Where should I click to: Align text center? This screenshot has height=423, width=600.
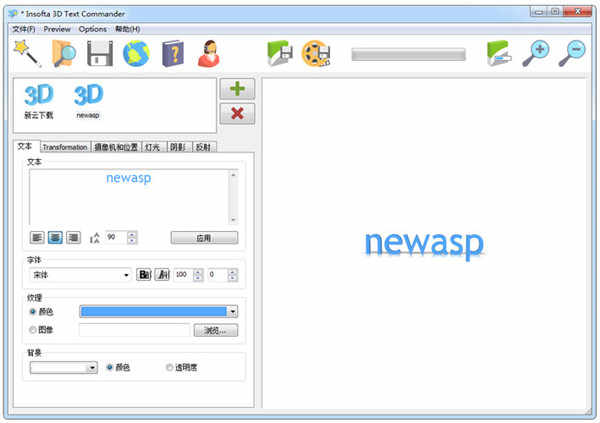(55, 238)
